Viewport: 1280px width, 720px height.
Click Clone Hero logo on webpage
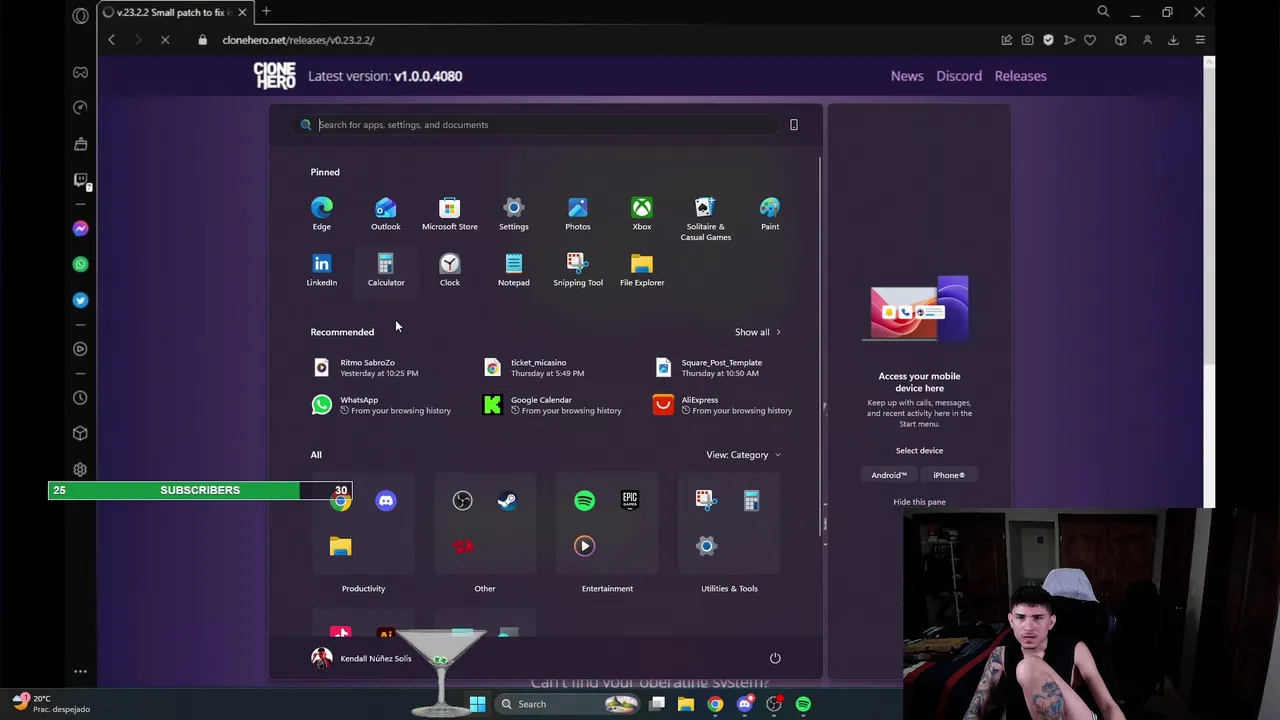pyautogui.click(x=274, y=76)
